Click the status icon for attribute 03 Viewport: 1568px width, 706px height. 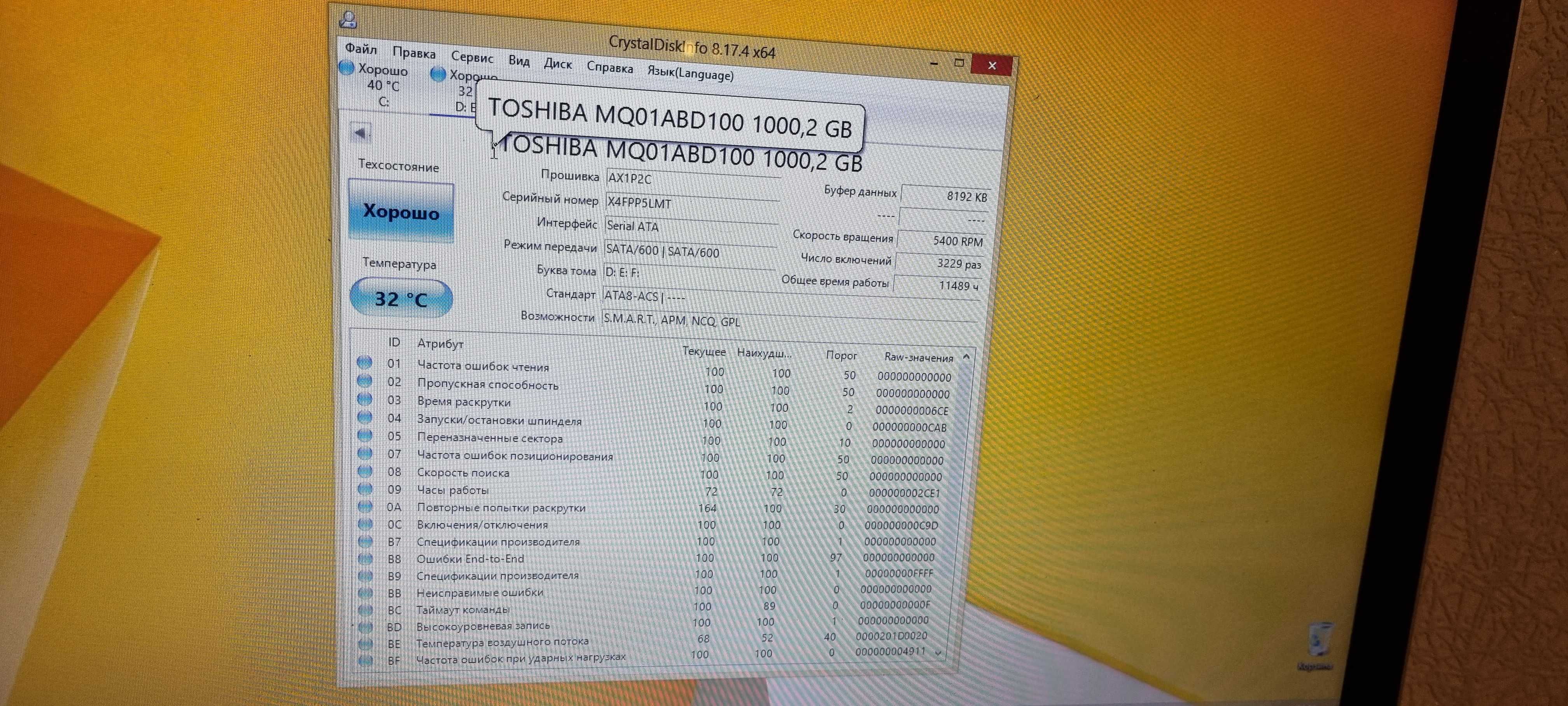364,399
